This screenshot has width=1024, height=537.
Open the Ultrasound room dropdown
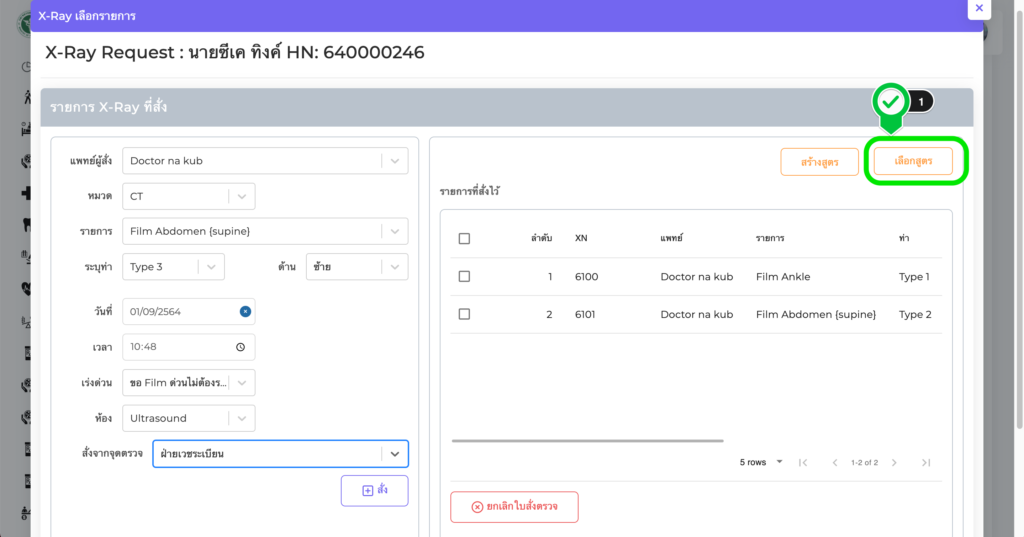coord(242,418)
